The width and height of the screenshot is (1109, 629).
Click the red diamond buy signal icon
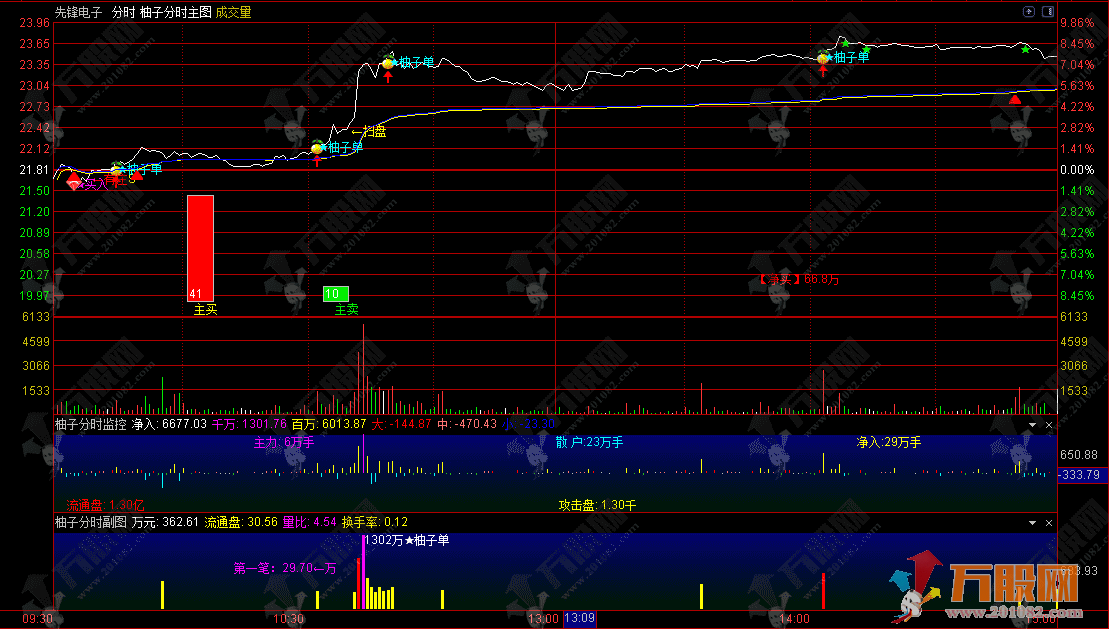click(74, 183)
